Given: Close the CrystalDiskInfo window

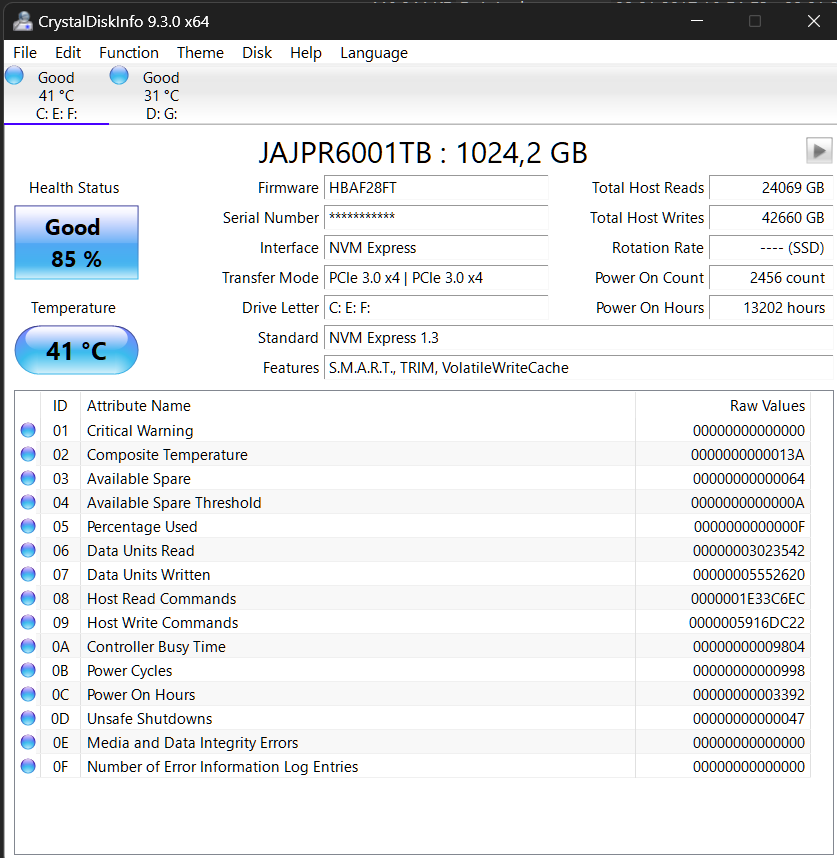Looking at the screenshot, I should (x=813, y=21).
